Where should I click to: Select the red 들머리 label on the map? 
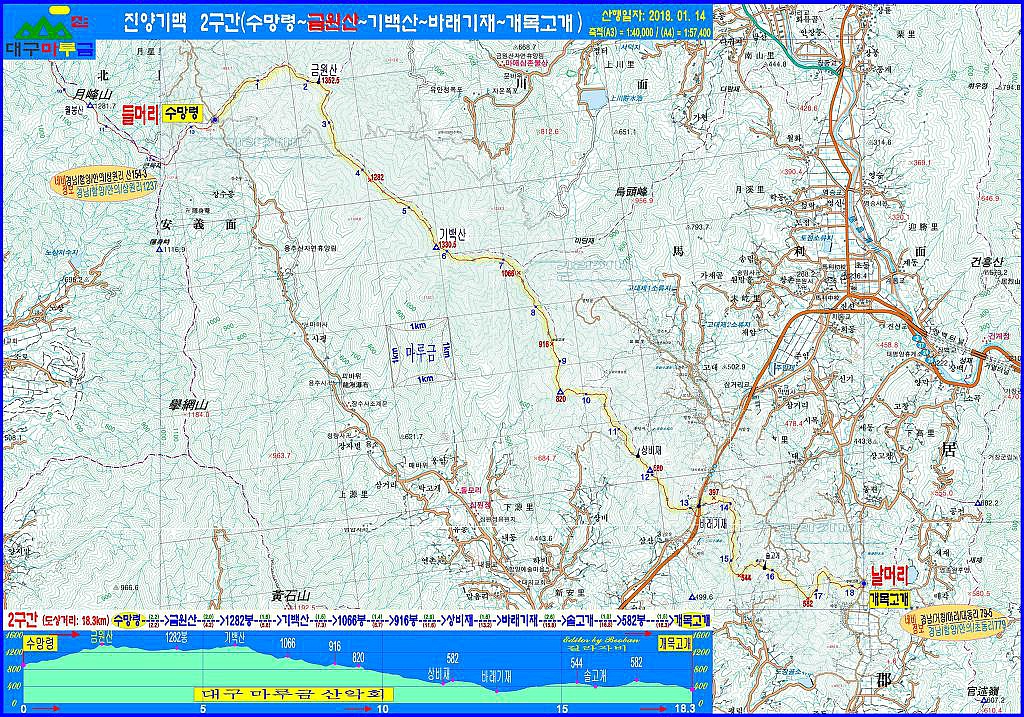coord(140,115)
